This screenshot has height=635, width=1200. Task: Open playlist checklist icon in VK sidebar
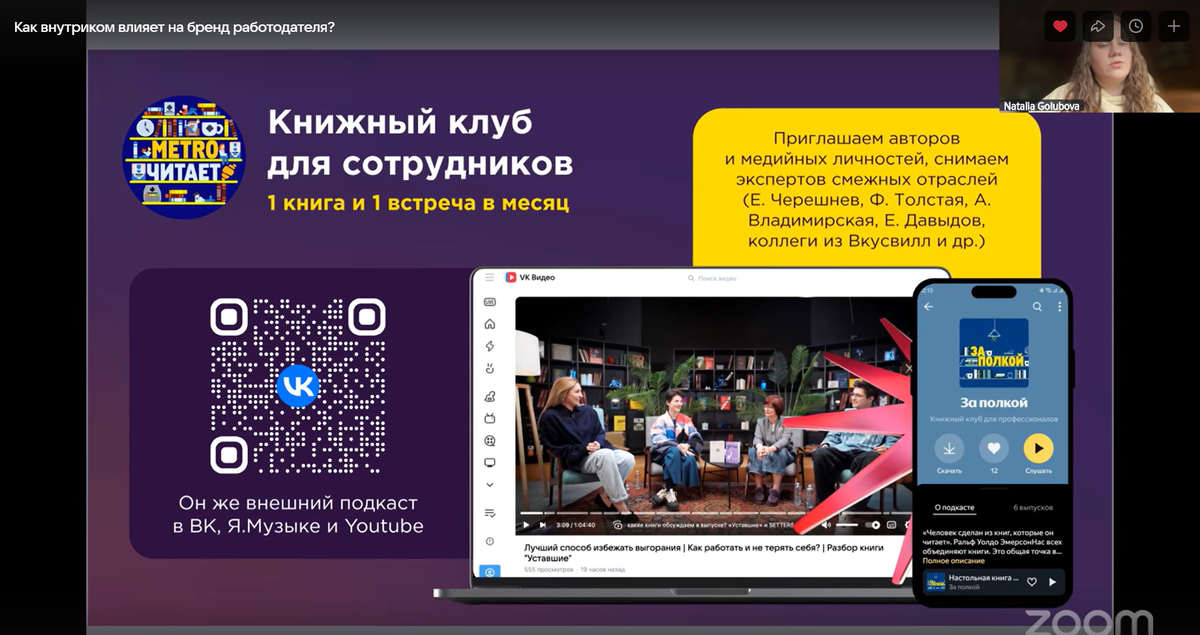coord(490,513)
